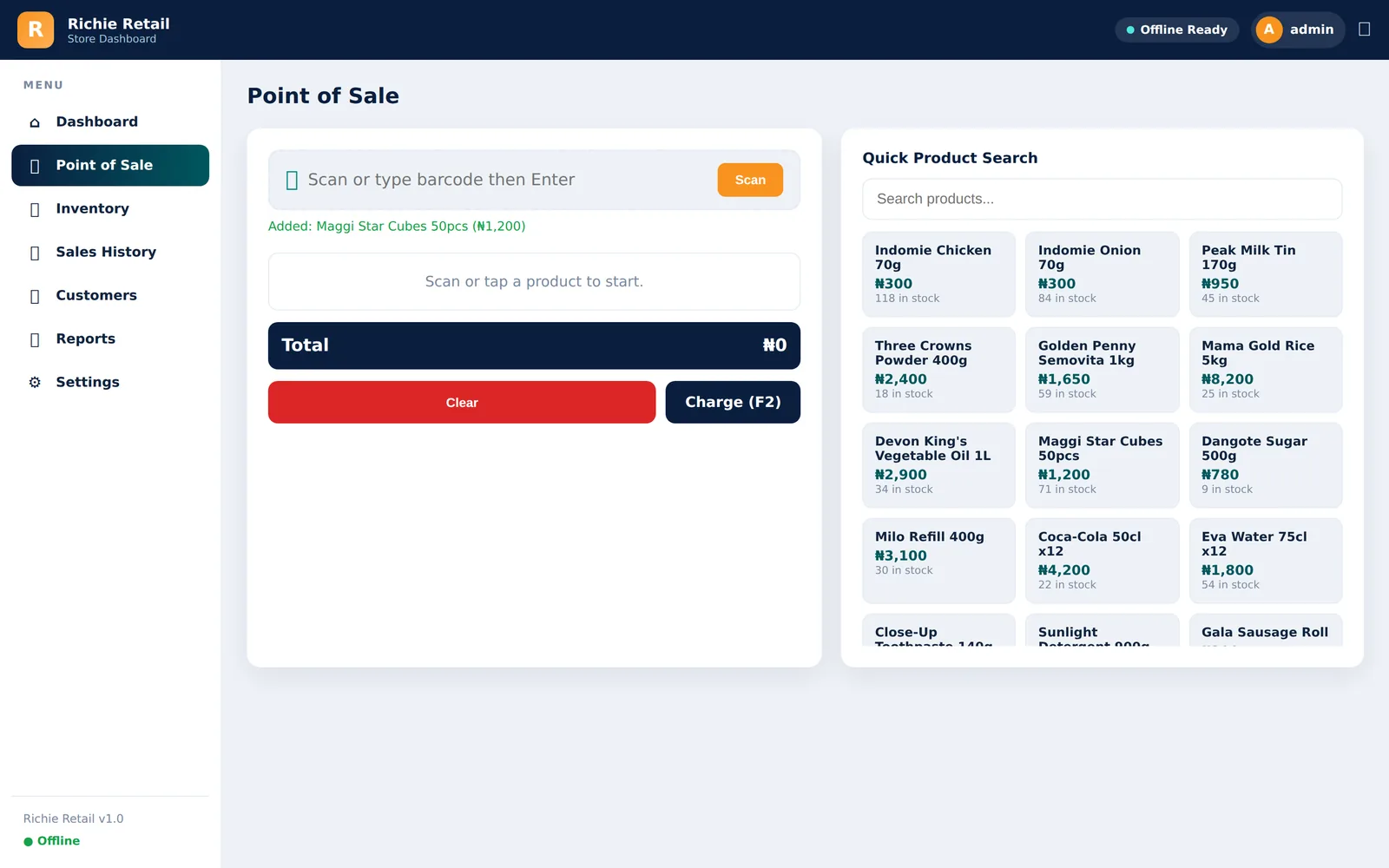Click the Richie Retail orange R logo

[x=36, y=30]
